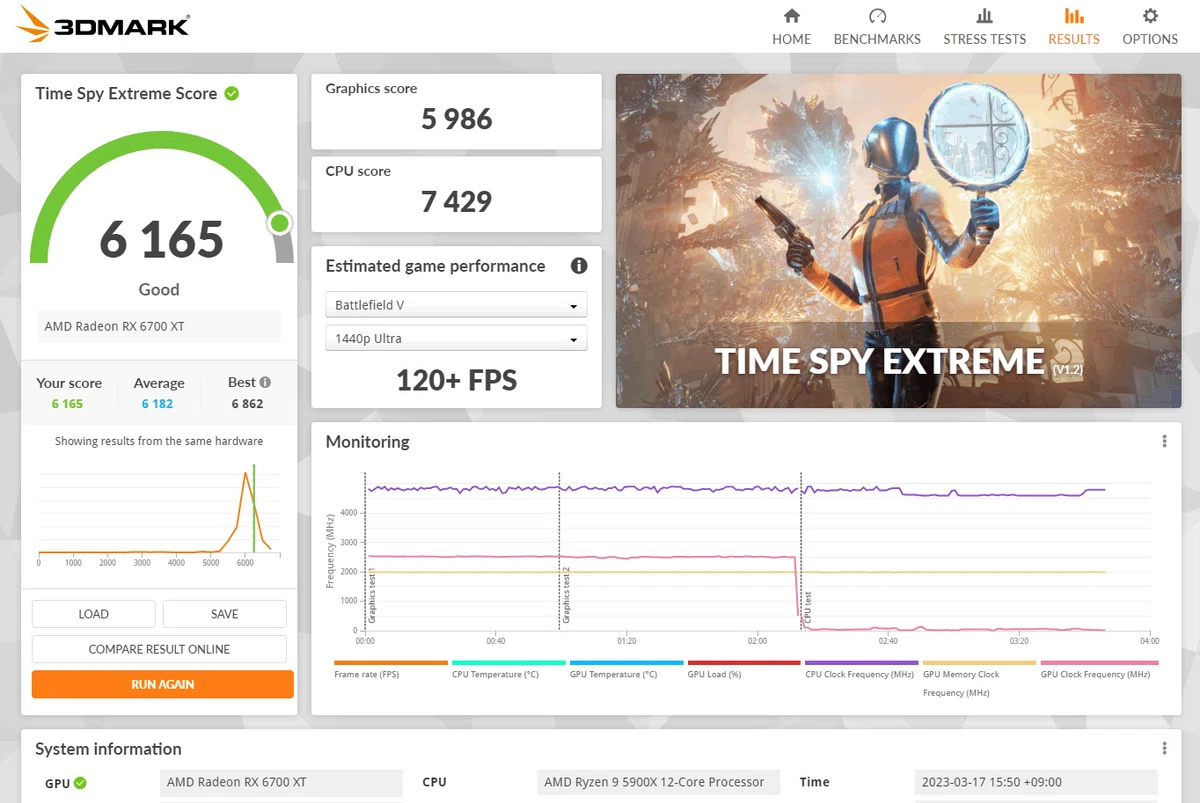Click the Time Spy Extreme artwork thumbnail
Image resolution: width=1200 pixels, height=803 pixels.
pos(898,241)
